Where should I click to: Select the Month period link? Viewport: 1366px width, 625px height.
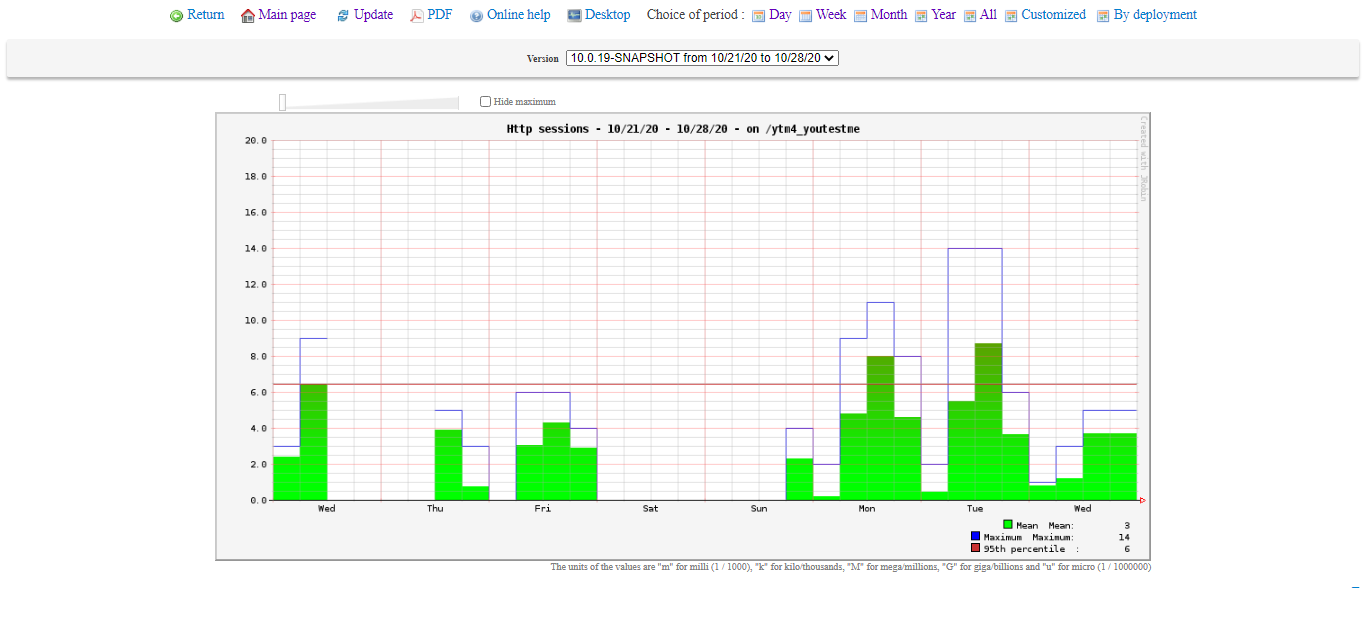click(888, 15)
